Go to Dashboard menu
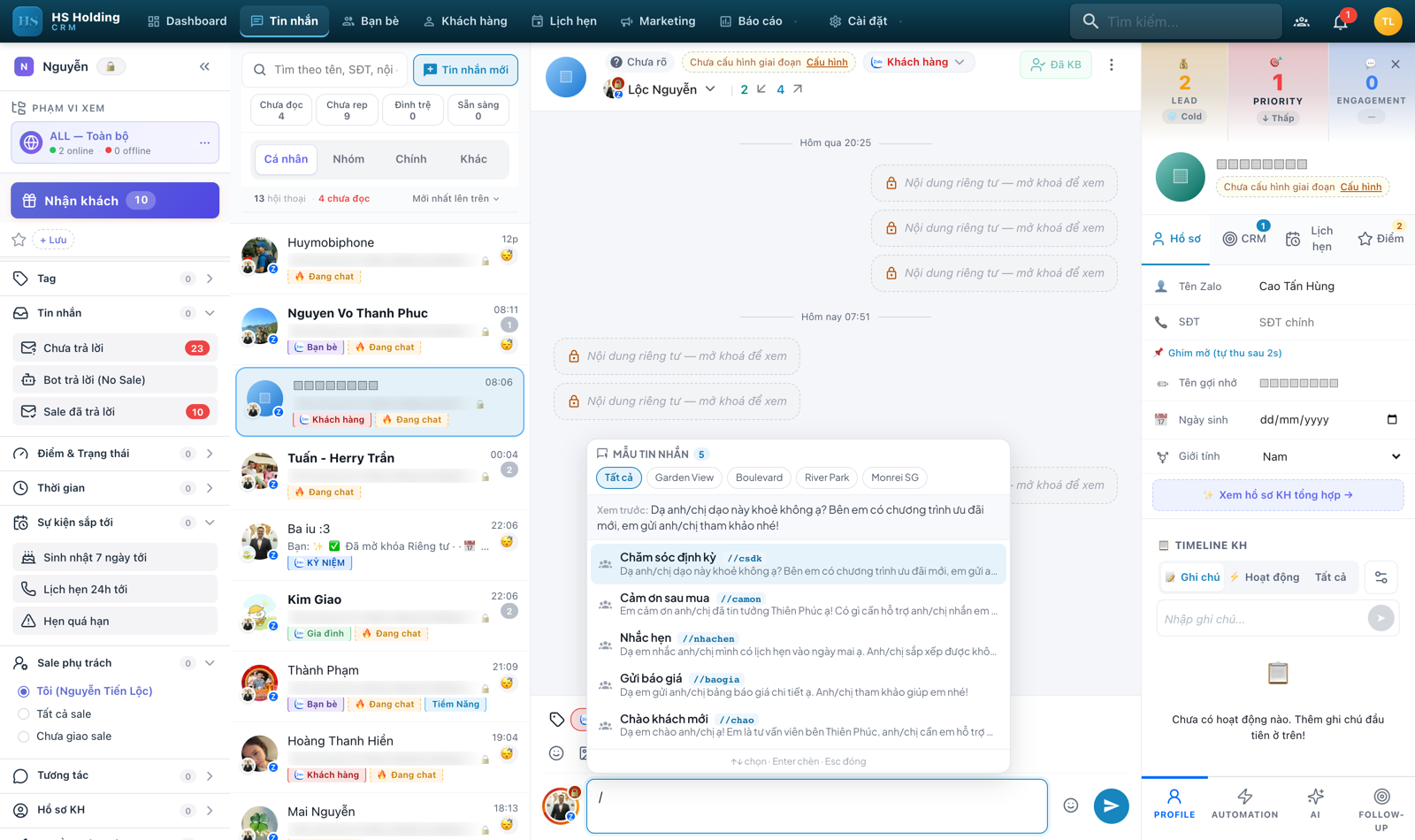Viewport: 1415px width, 840px height. click(x=187, y=21)
